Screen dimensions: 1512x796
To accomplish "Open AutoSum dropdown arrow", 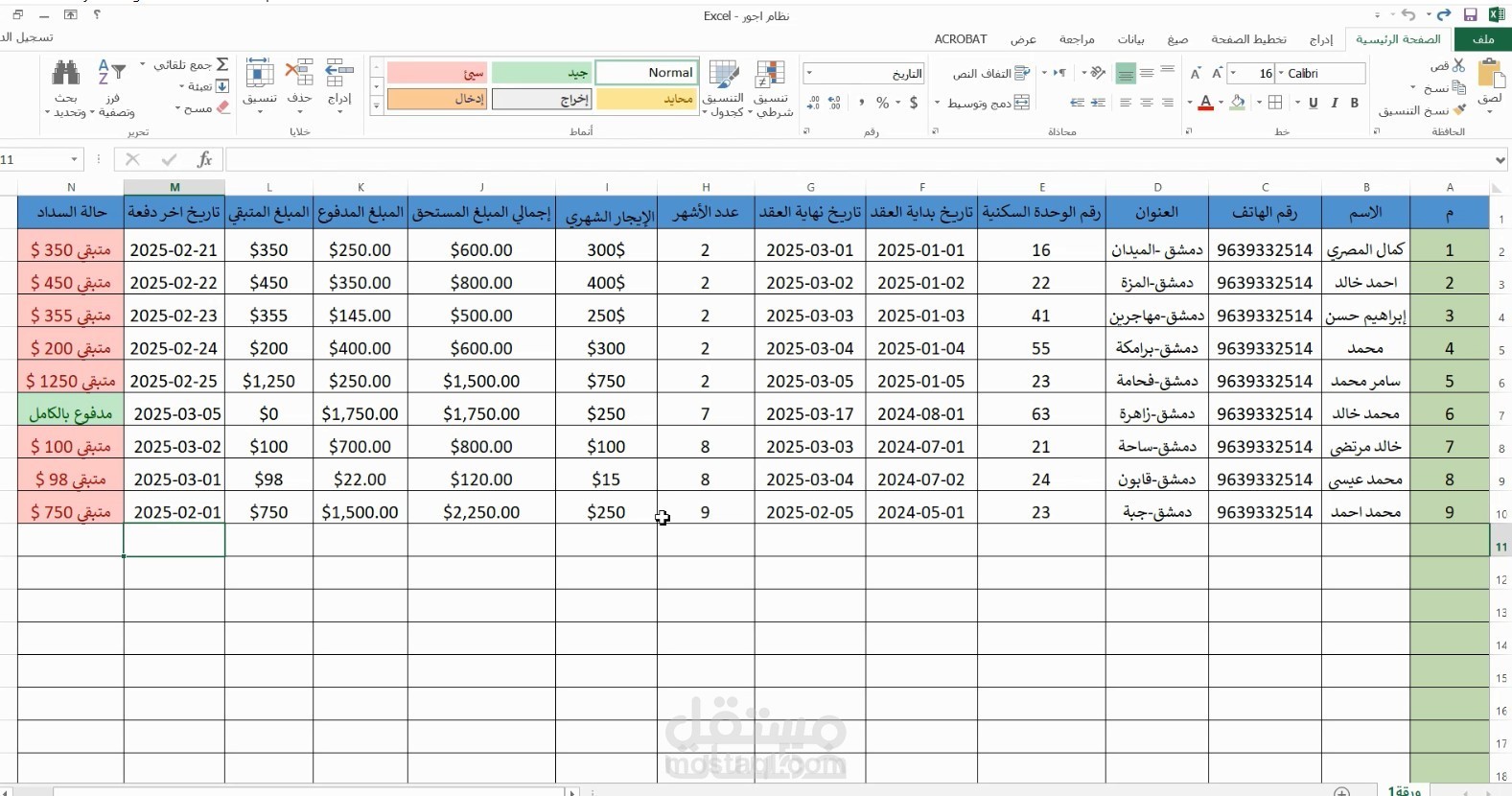I will [143, 64].
